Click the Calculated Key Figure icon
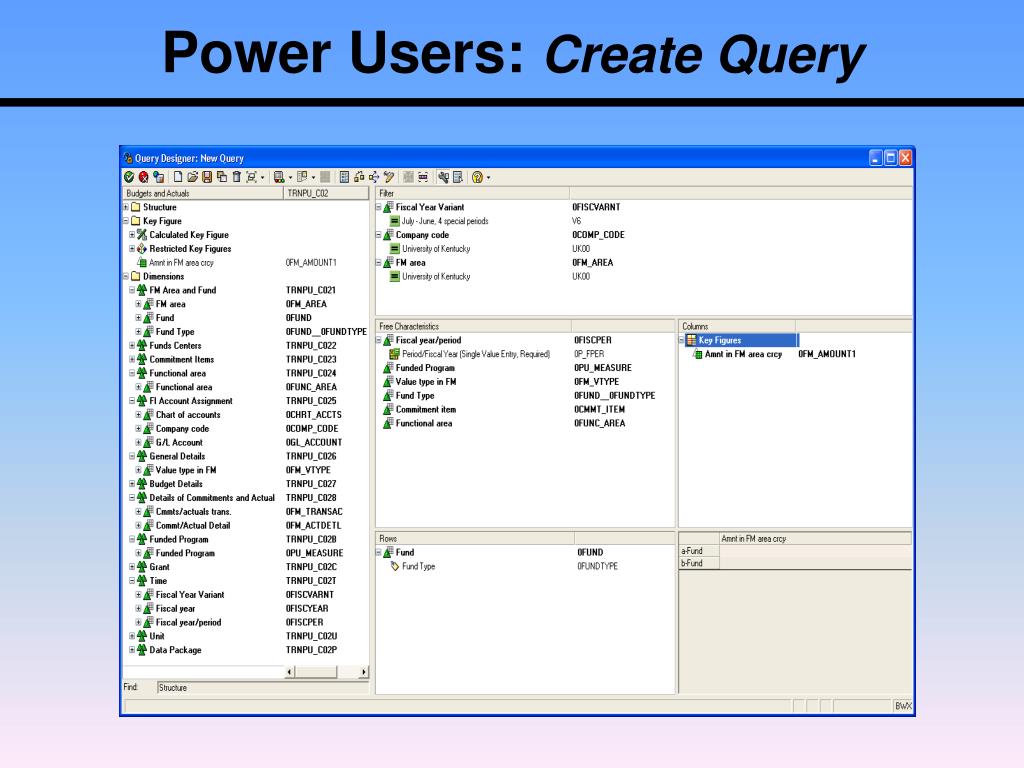The height and width of the screenshot is (768, 1024). [142, 235]
